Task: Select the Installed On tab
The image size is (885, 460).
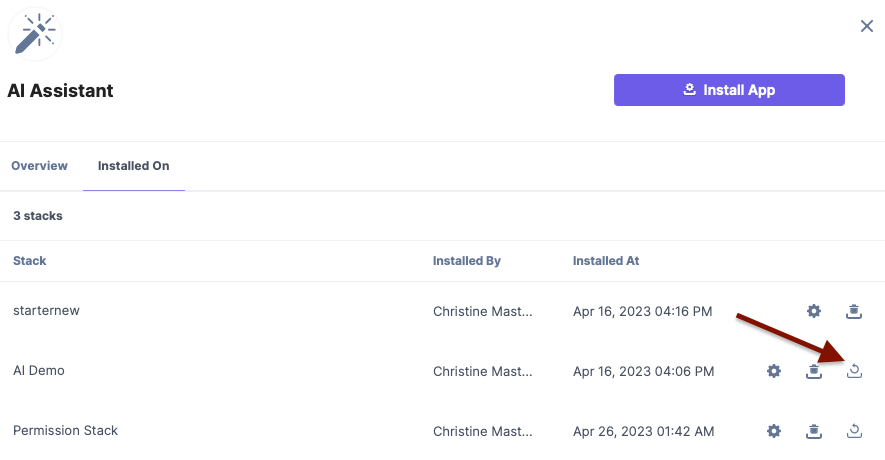Action: (134, 166)
